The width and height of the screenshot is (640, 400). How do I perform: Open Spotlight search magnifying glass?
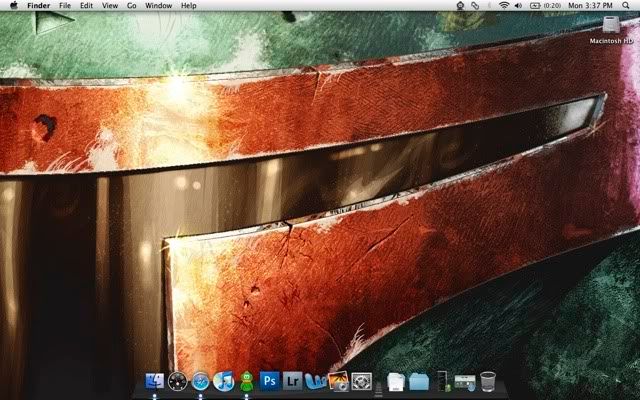627,6
